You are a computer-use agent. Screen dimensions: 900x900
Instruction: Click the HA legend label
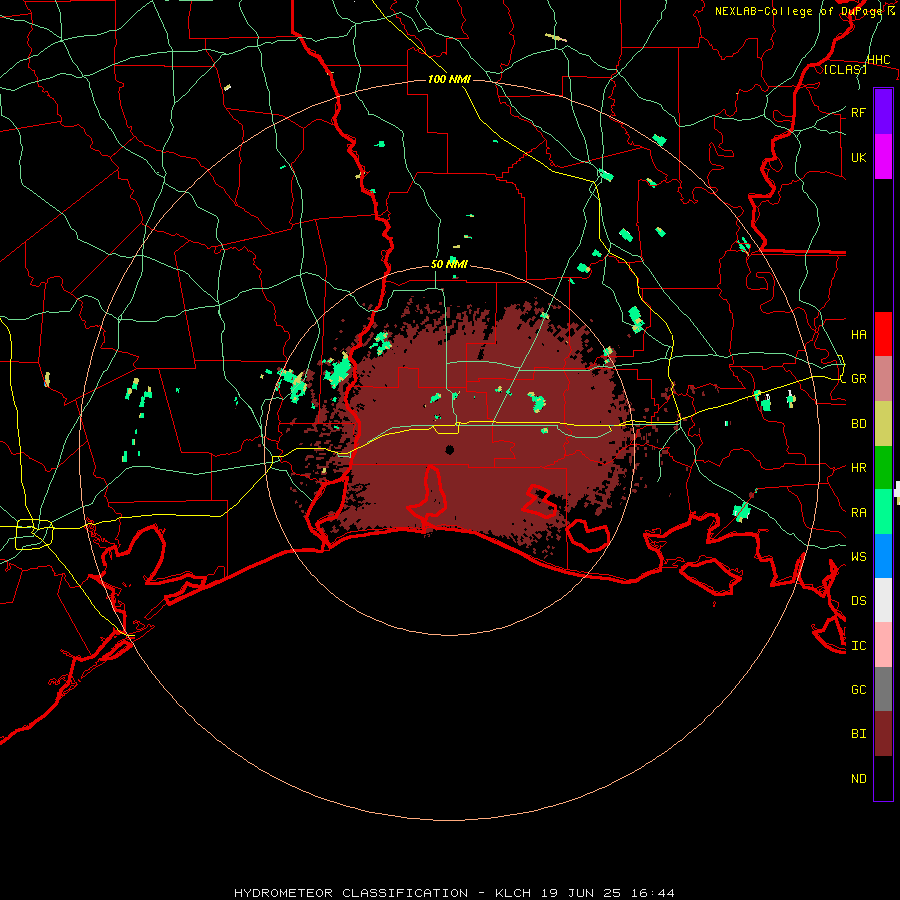(858, 334)
